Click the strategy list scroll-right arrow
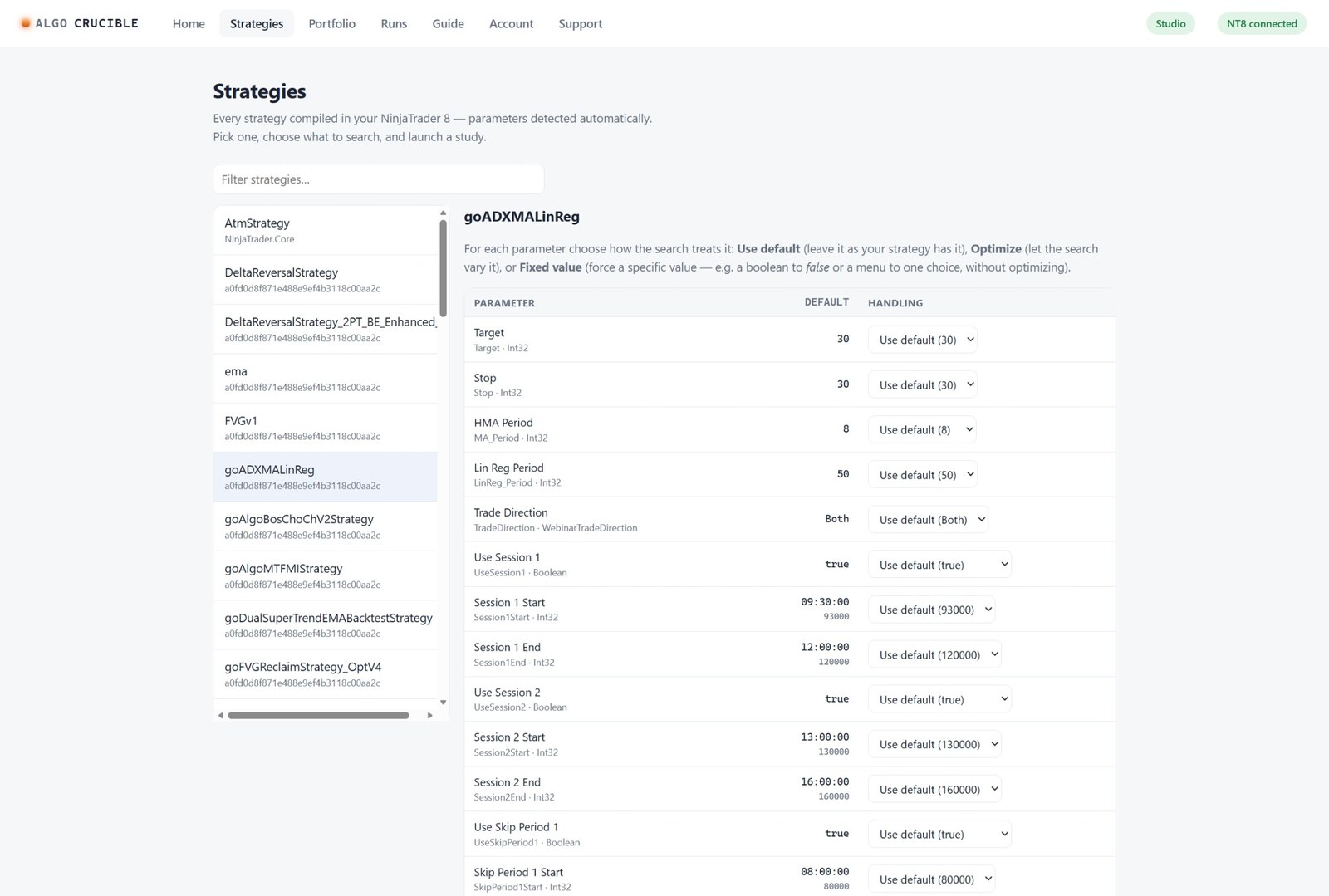The height and width of the screenshot is (896, 1329). point(430,715)
